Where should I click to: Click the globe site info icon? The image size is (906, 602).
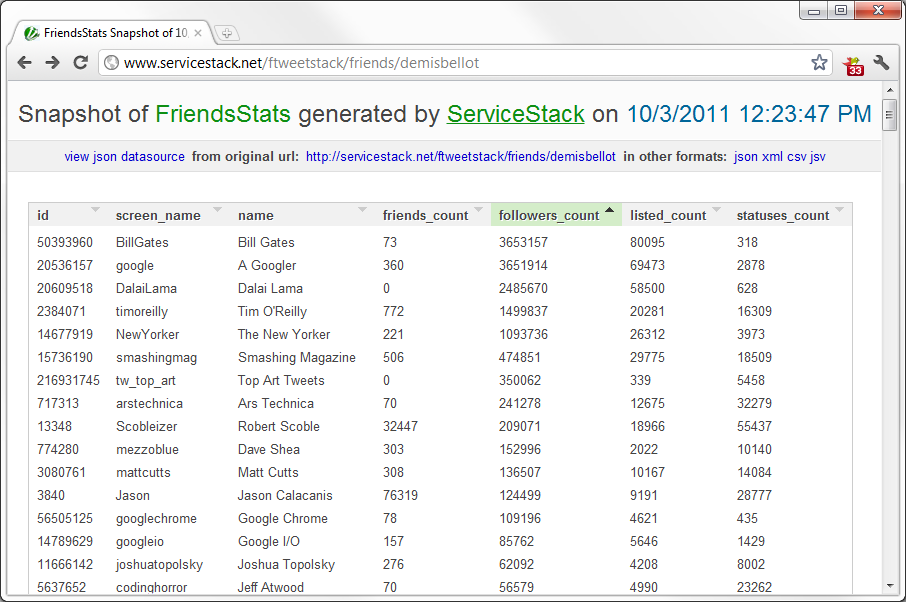point(112,62)
